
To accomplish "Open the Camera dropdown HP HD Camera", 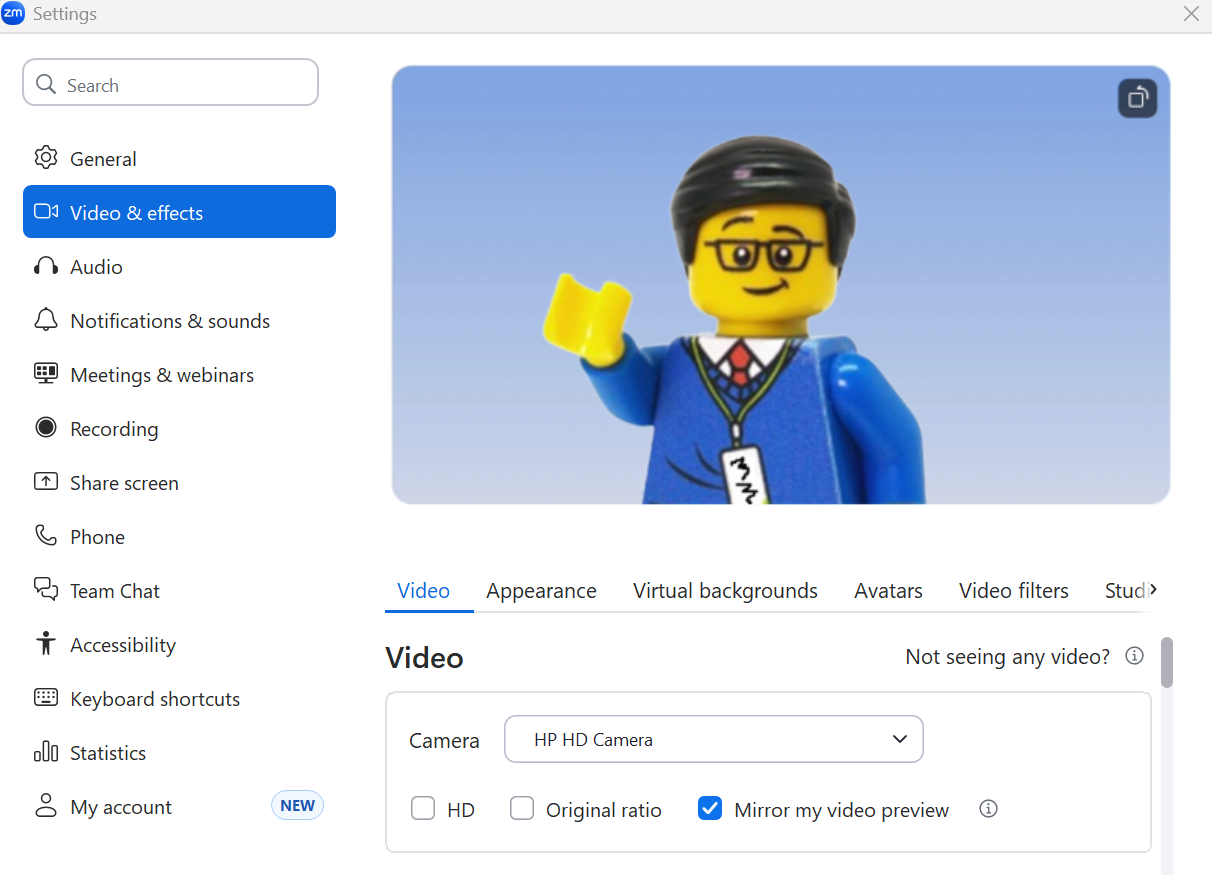I will (x=713, y=740).
